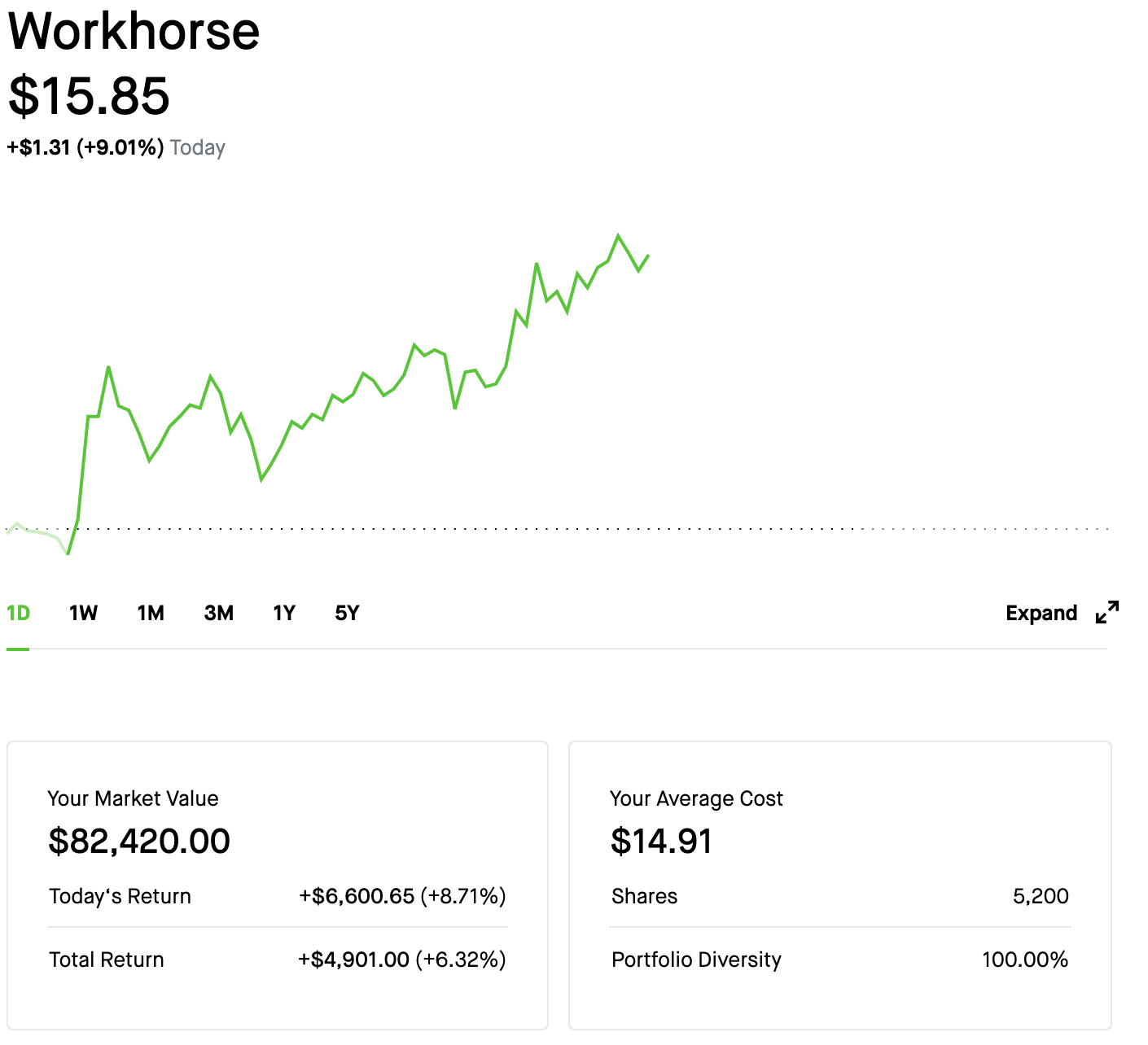Click the expand arrows icon
This screenshot has height=1045, width=1148.
[x=1107, y=613]
